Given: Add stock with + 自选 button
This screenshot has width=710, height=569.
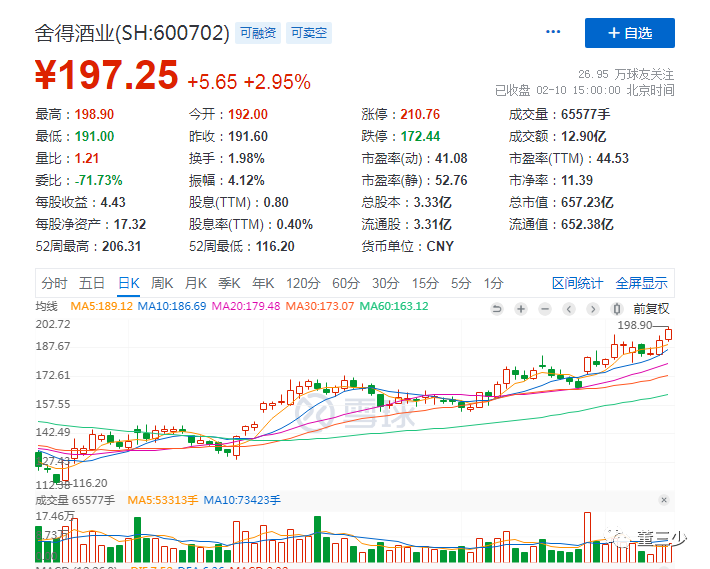Looking at the screenshot, I should (x=629, y=33).
